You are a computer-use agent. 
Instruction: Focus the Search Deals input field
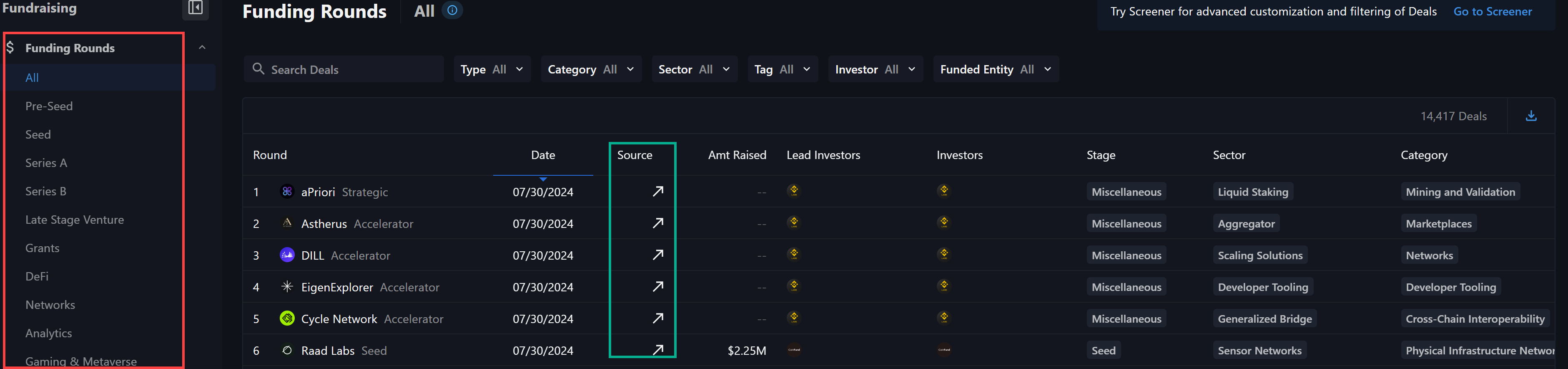point(344,69)
